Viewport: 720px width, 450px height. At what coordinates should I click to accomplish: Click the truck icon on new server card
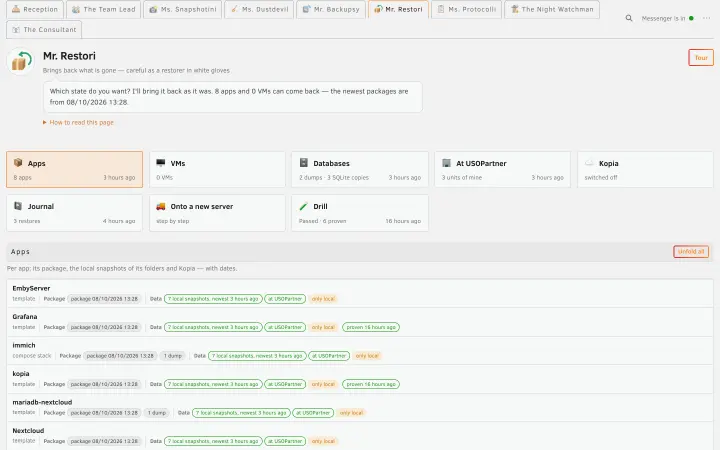[x=161, y=206]
